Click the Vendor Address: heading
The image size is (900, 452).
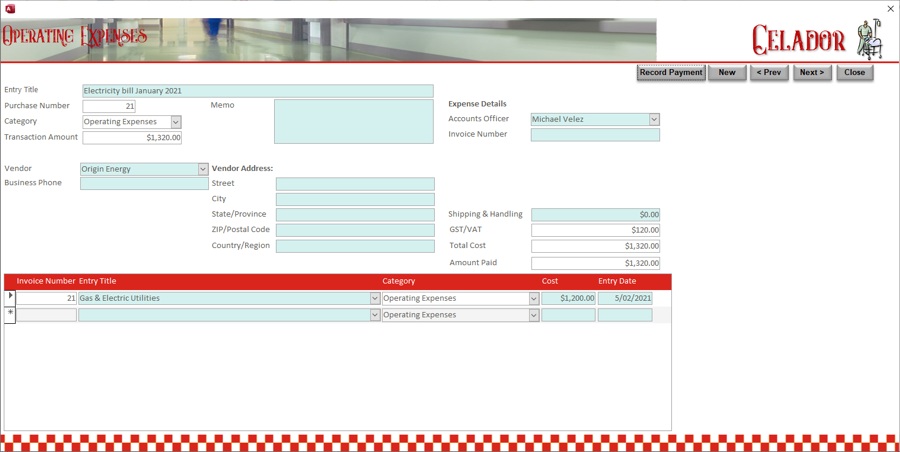(242, 169)
